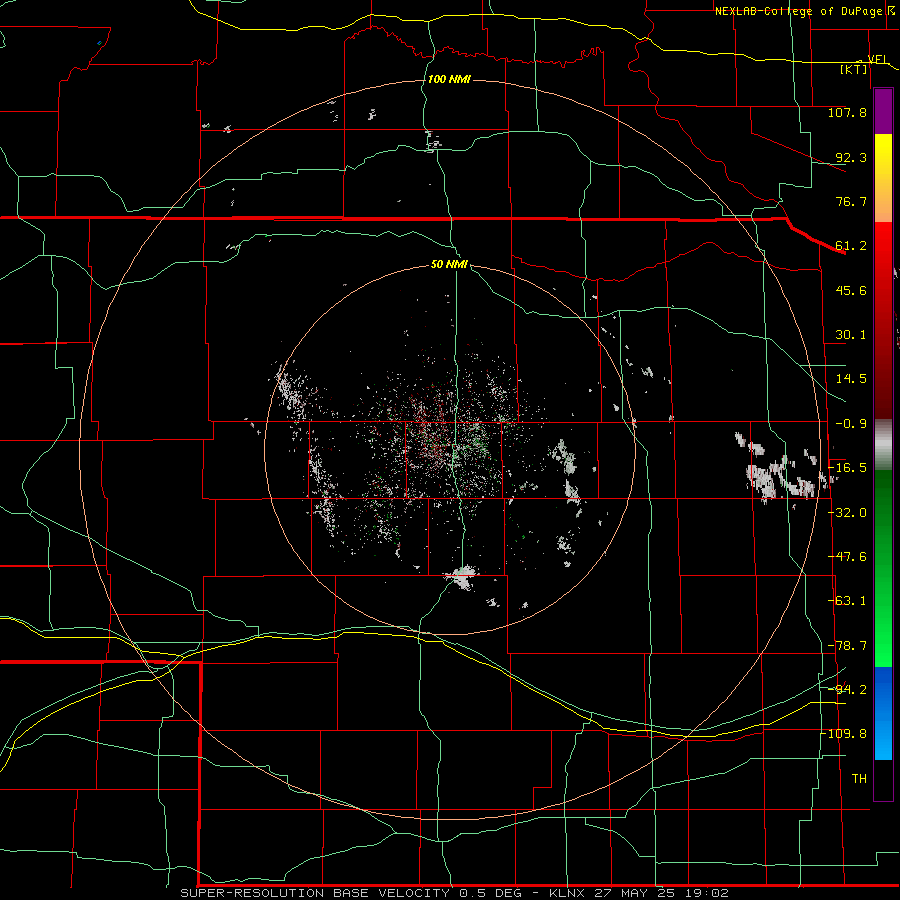Select the 45.6 scale label
The image size is (900, 900).
pos(851,290)
